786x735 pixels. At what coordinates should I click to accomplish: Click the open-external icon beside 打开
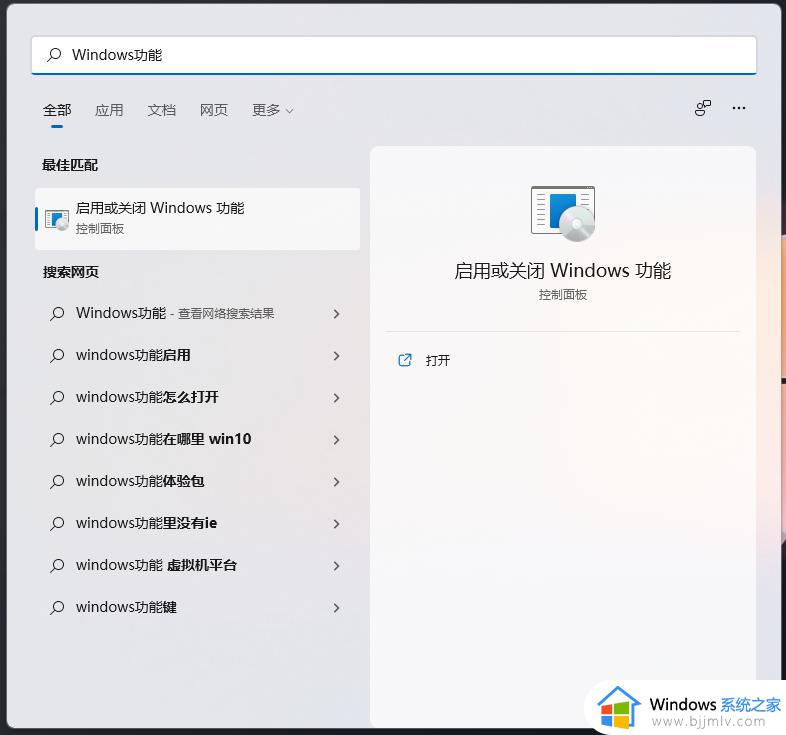click(x=405, y=360)
